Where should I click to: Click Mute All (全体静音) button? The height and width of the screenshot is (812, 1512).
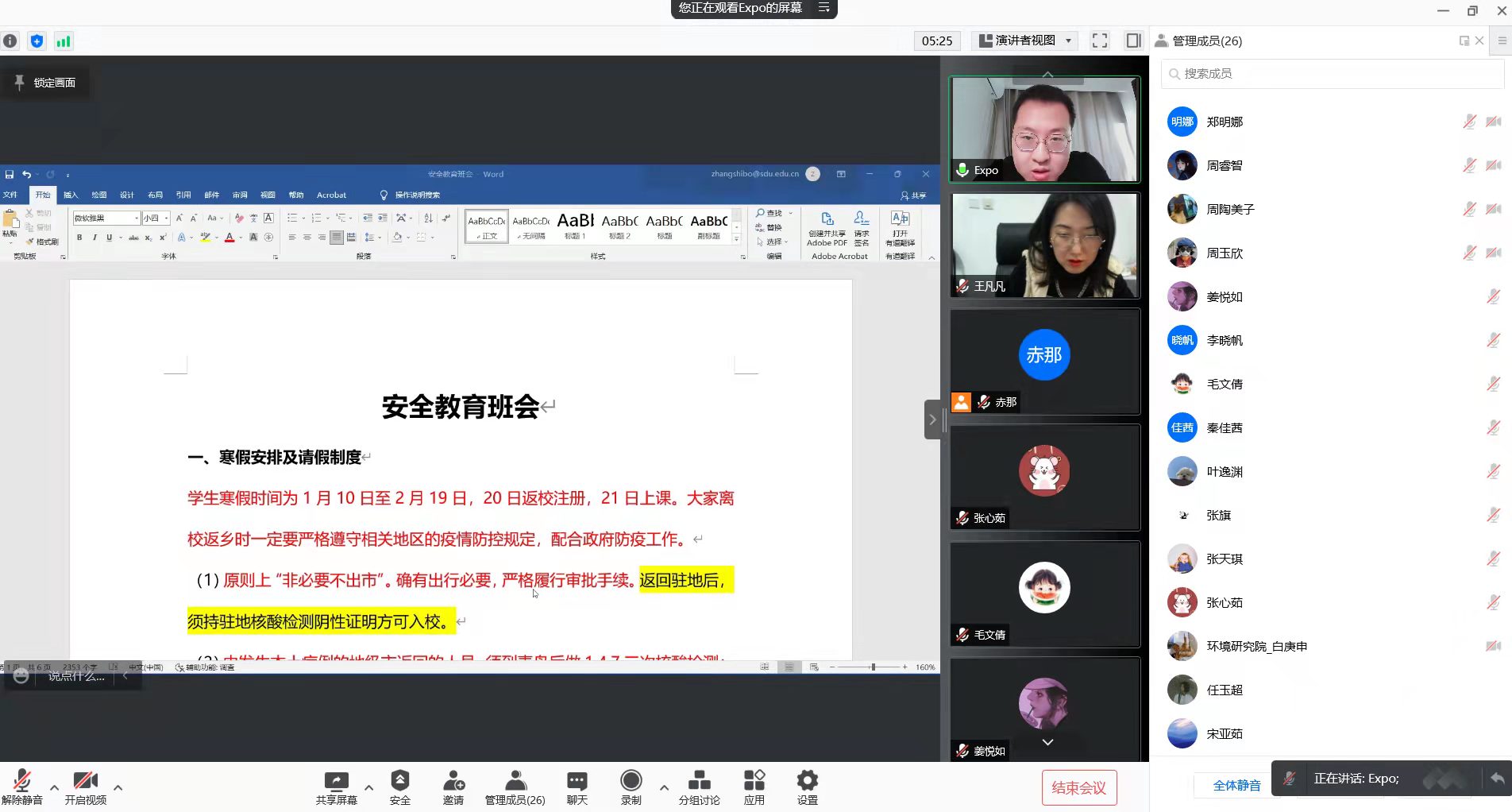1236,785
